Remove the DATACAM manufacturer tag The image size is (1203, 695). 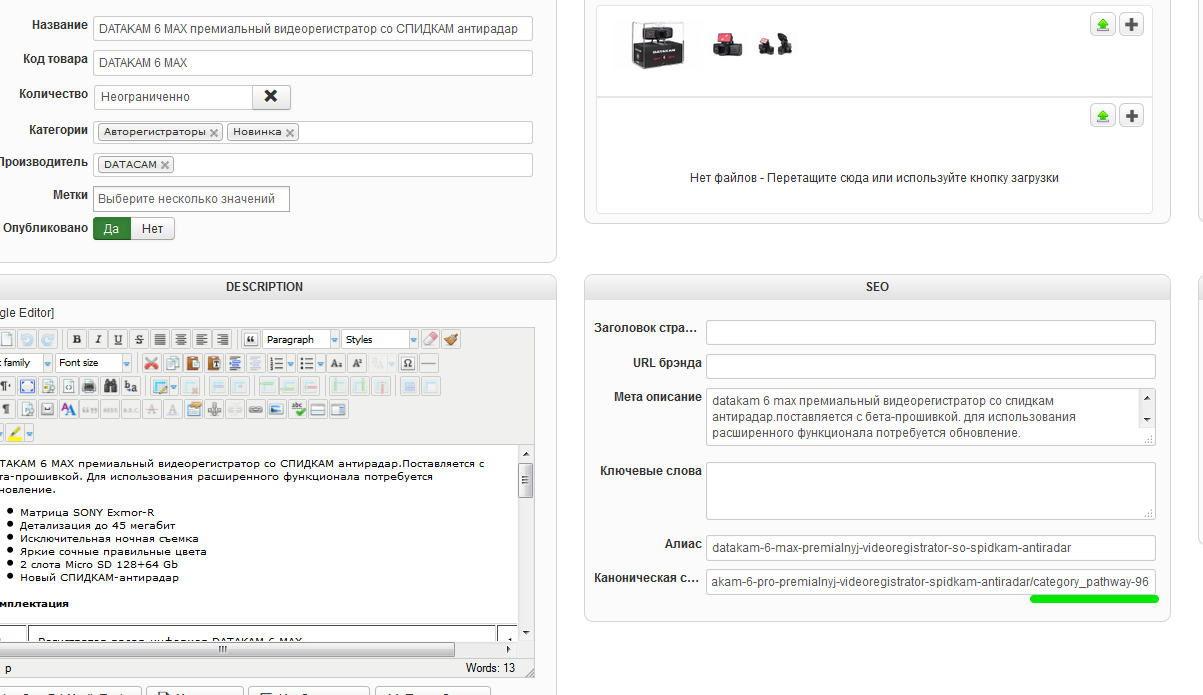[x=165, y=165]
